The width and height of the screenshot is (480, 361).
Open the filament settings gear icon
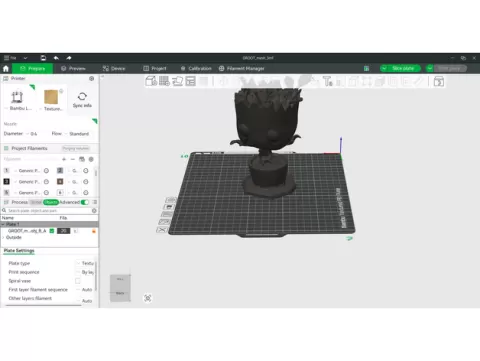[x=91, y=159]
